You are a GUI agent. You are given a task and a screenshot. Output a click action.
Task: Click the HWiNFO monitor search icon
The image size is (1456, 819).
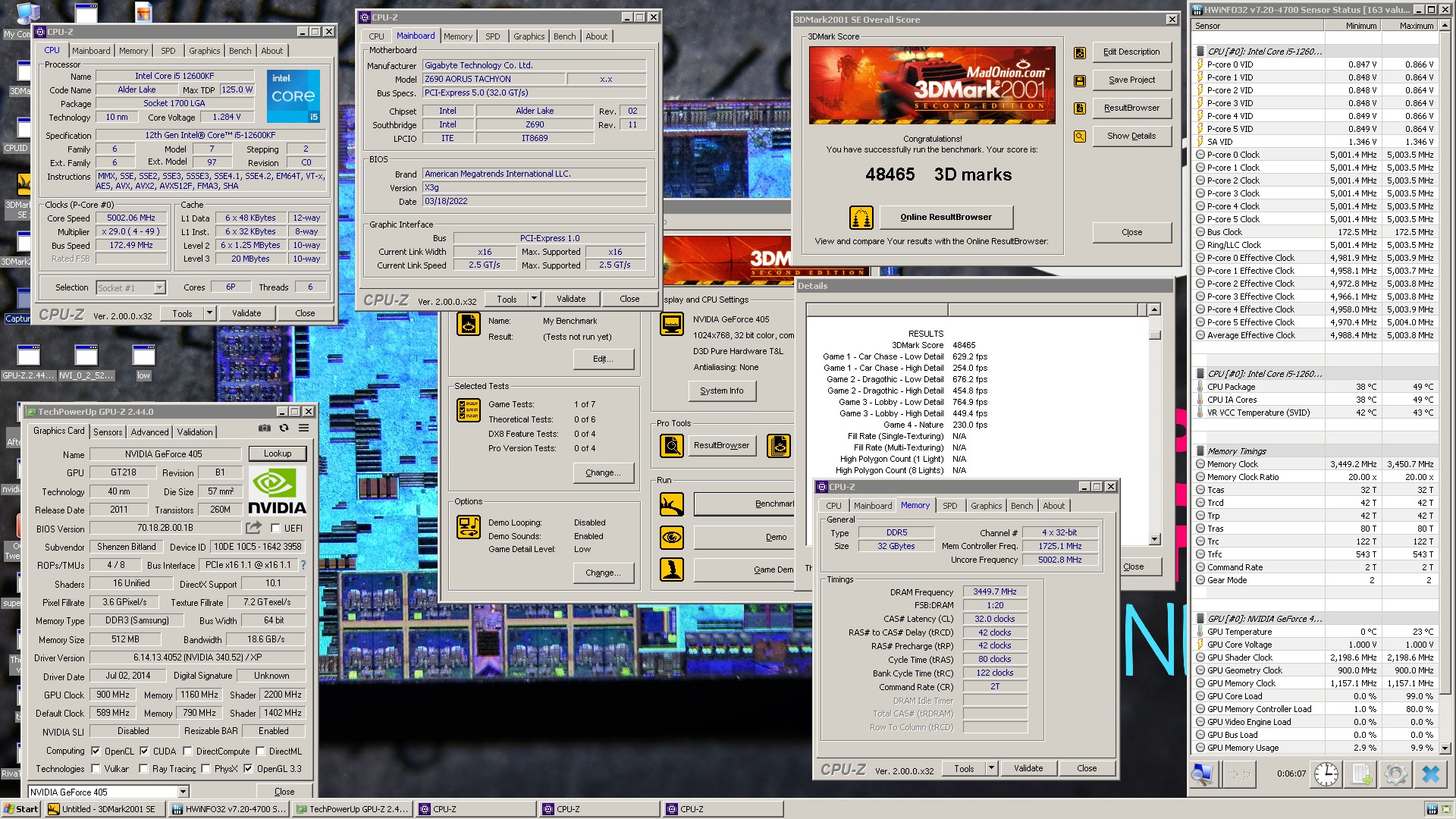point(1202,774)
